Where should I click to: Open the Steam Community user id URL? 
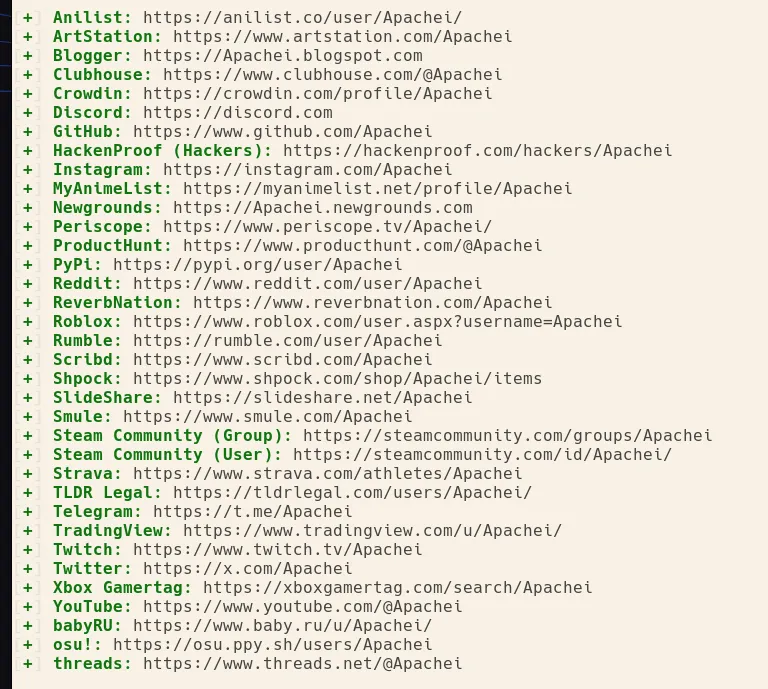click(482, 455)
